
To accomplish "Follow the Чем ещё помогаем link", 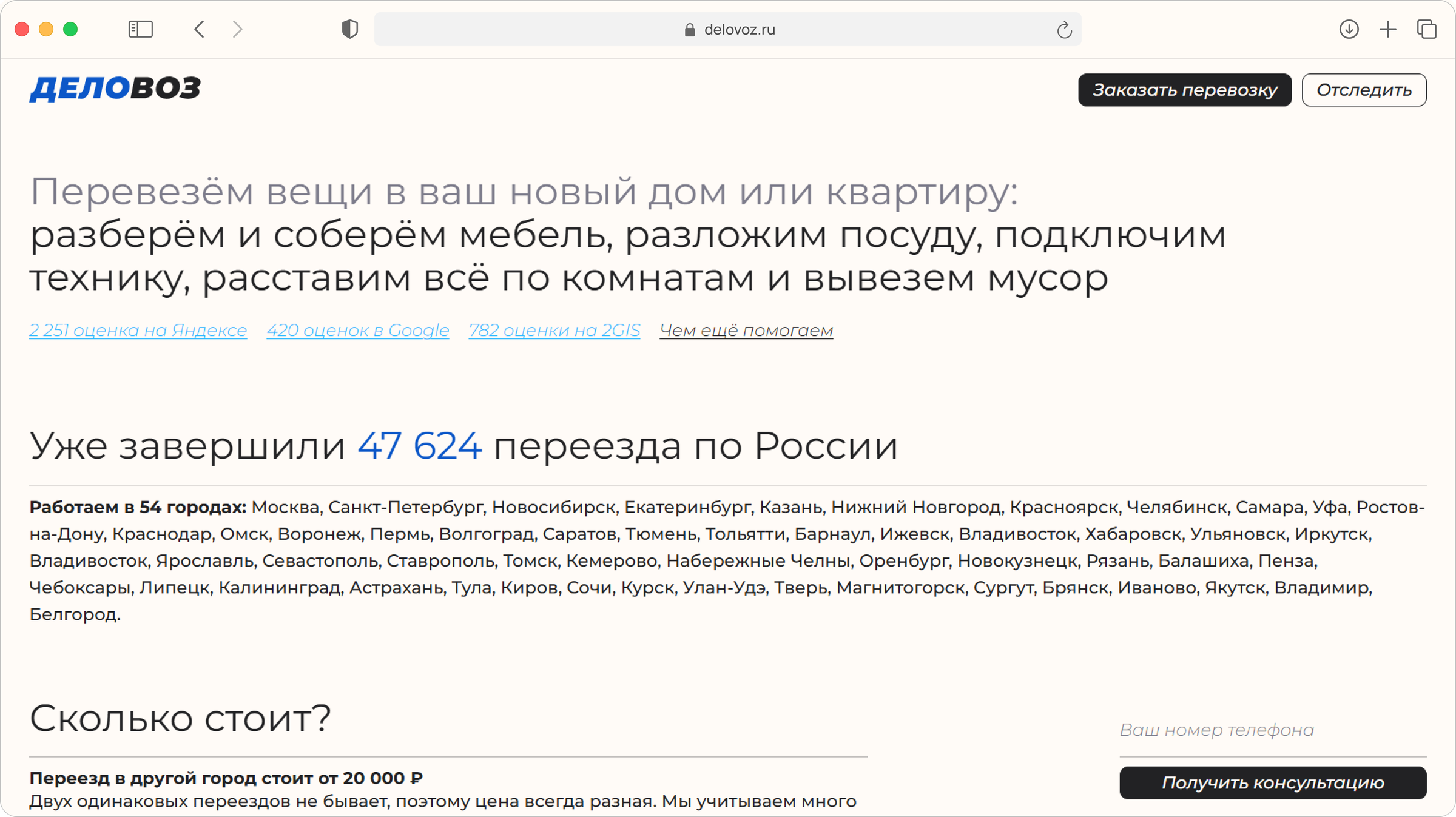I will [x=746, y=330].
